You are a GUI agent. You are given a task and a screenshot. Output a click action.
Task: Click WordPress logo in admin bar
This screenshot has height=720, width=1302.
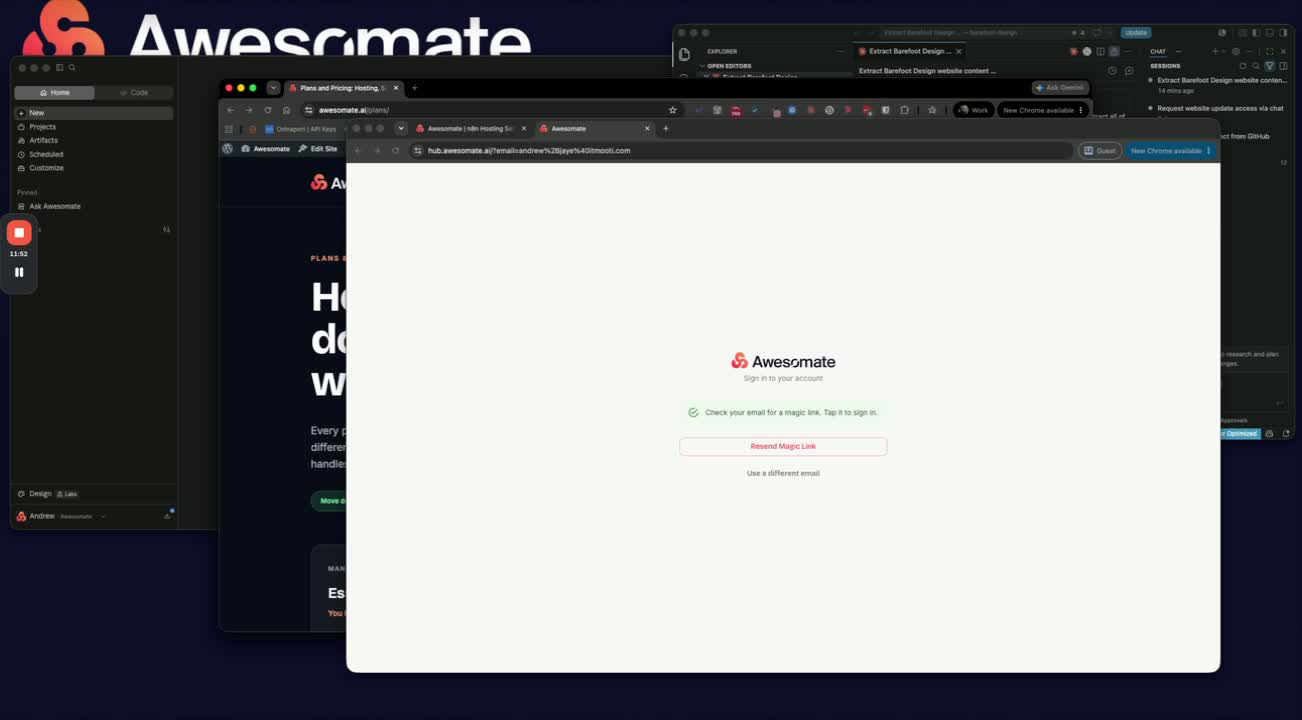(228, 149)
